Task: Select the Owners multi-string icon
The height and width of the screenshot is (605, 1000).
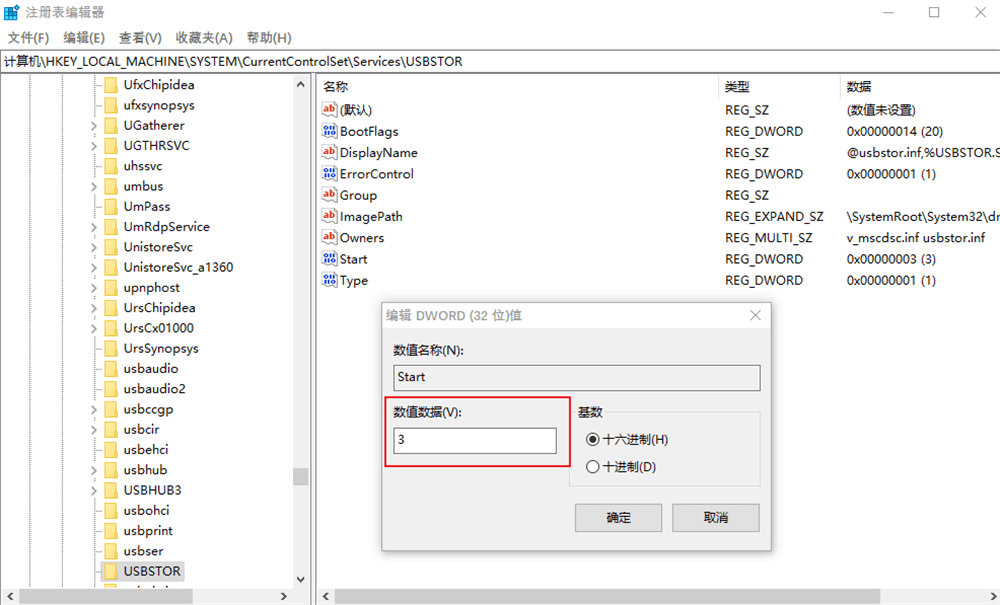Action: click(x=330, y=237)
